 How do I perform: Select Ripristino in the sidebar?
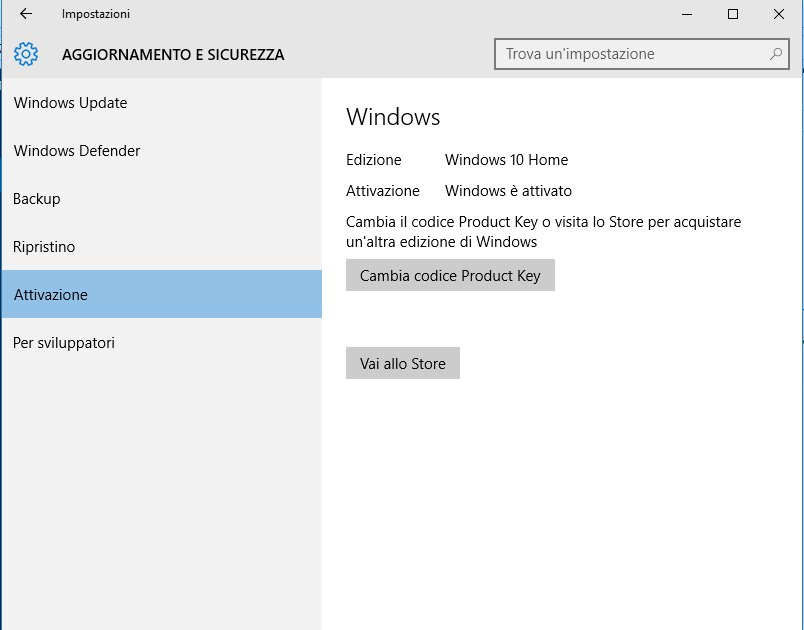(162, 247)
